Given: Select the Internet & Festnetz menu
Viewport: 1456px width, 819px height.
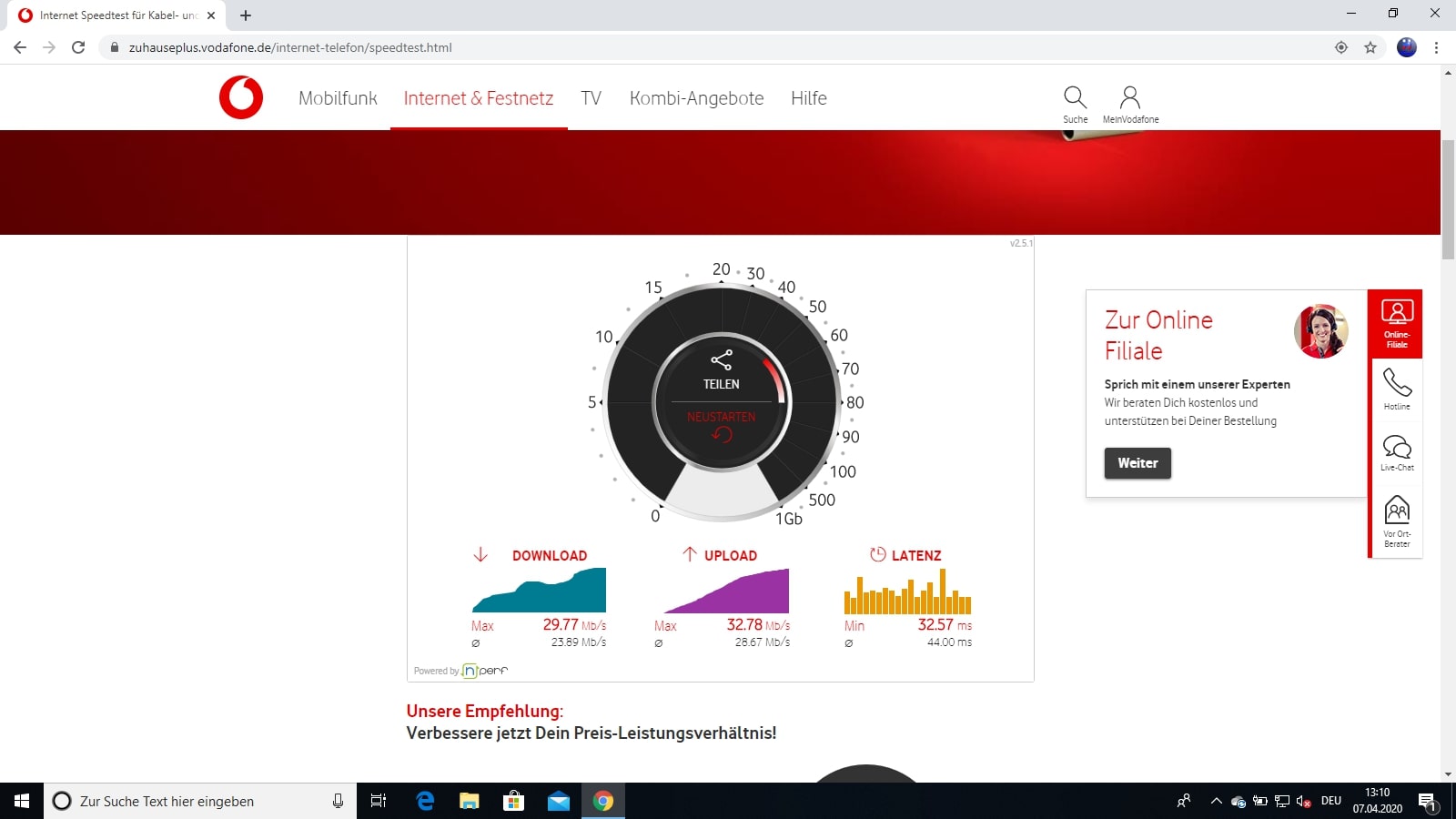Looking at the screenshot, I should [479, 98].
